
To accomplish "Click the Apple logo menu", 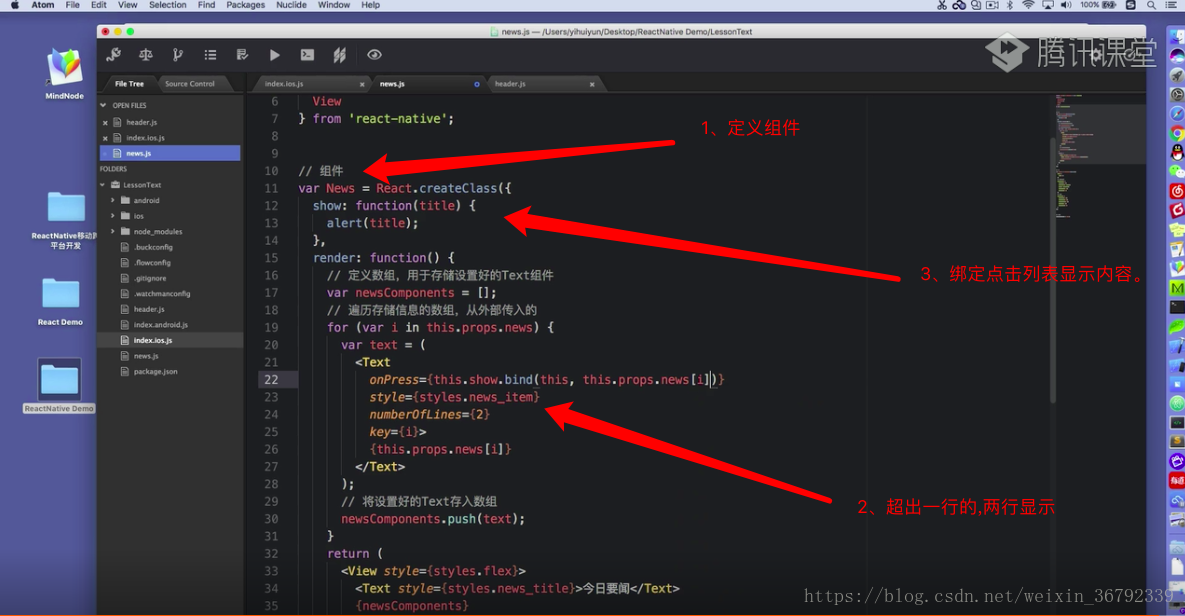I will tap(14, 5).
